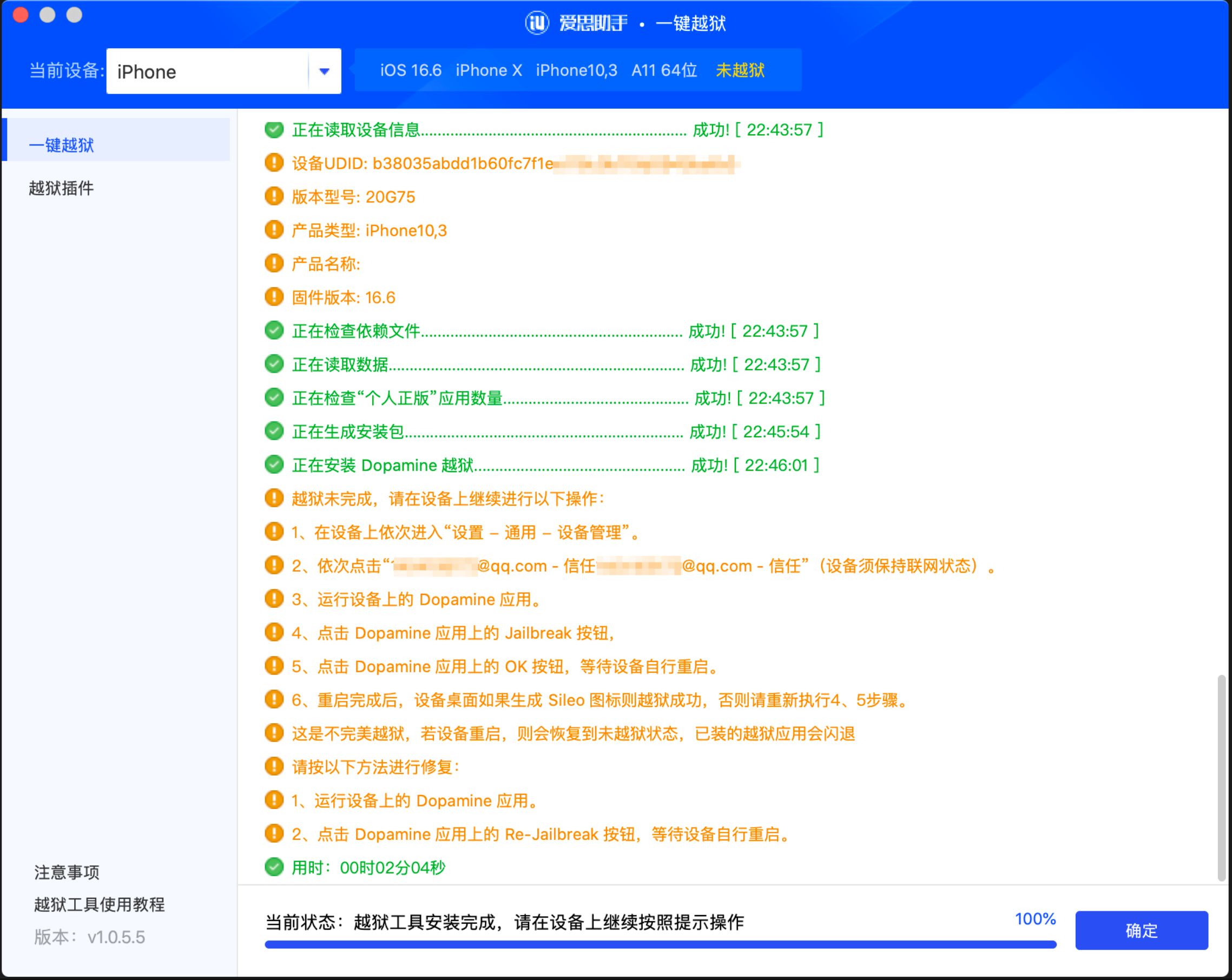The width and height of the screenshot is (1232, 980).
Task: Click warning icon beside 固件版本 16.6
Action: pyautogui.click(x=274, y=297)
